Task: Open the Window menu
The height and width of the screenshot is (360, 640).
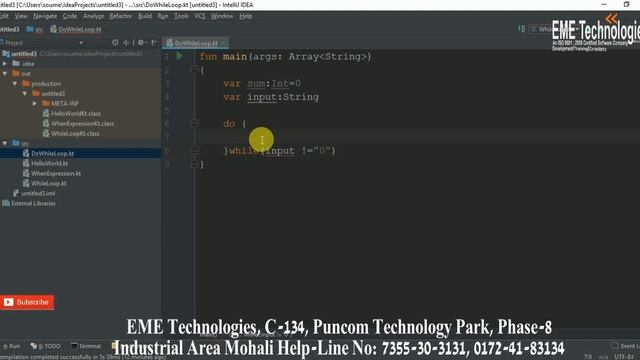Action: (x=222, y=16)
